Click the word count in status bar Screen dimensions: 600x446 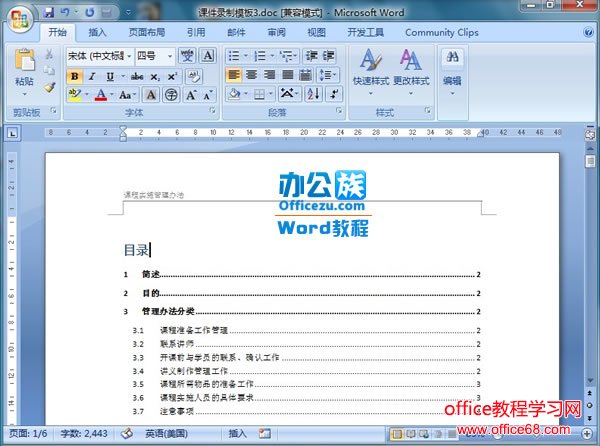[84, 433]
